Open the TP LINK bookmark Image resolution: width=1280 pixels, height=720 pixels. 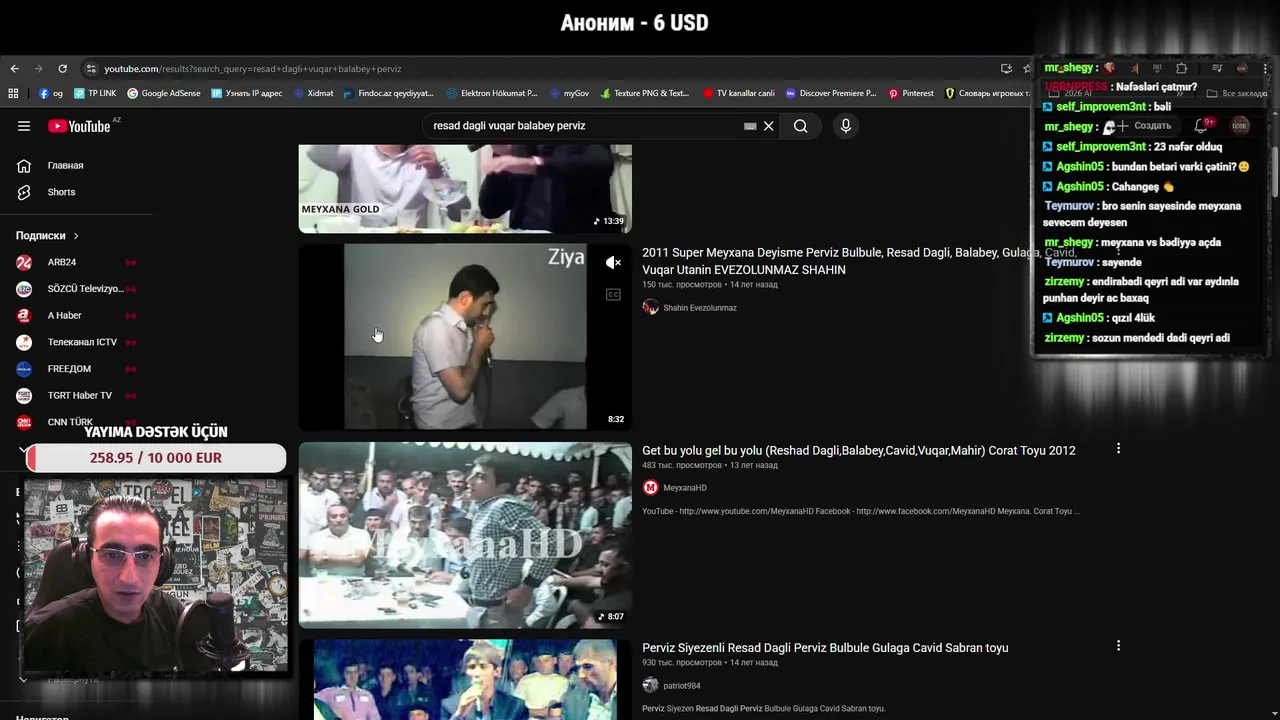(x=95, y=93)
